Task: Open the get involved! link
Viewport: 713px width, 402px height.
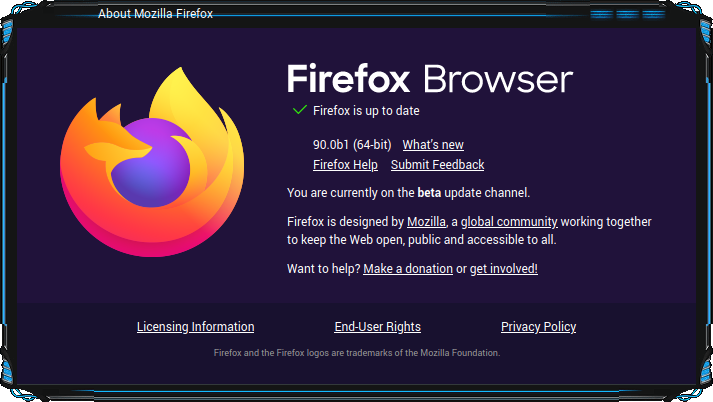Action: click(504, 269)
